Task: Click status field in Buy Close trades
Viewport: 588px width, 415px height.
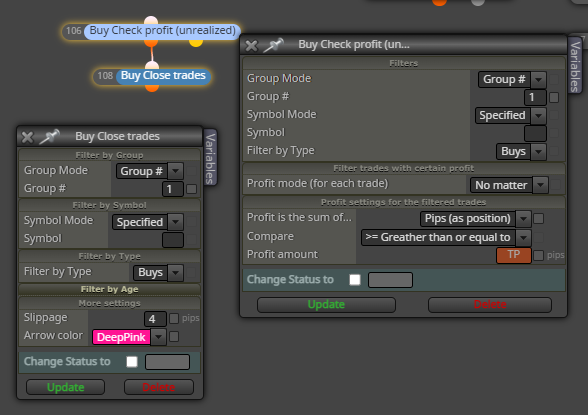Action: (167, 362)
